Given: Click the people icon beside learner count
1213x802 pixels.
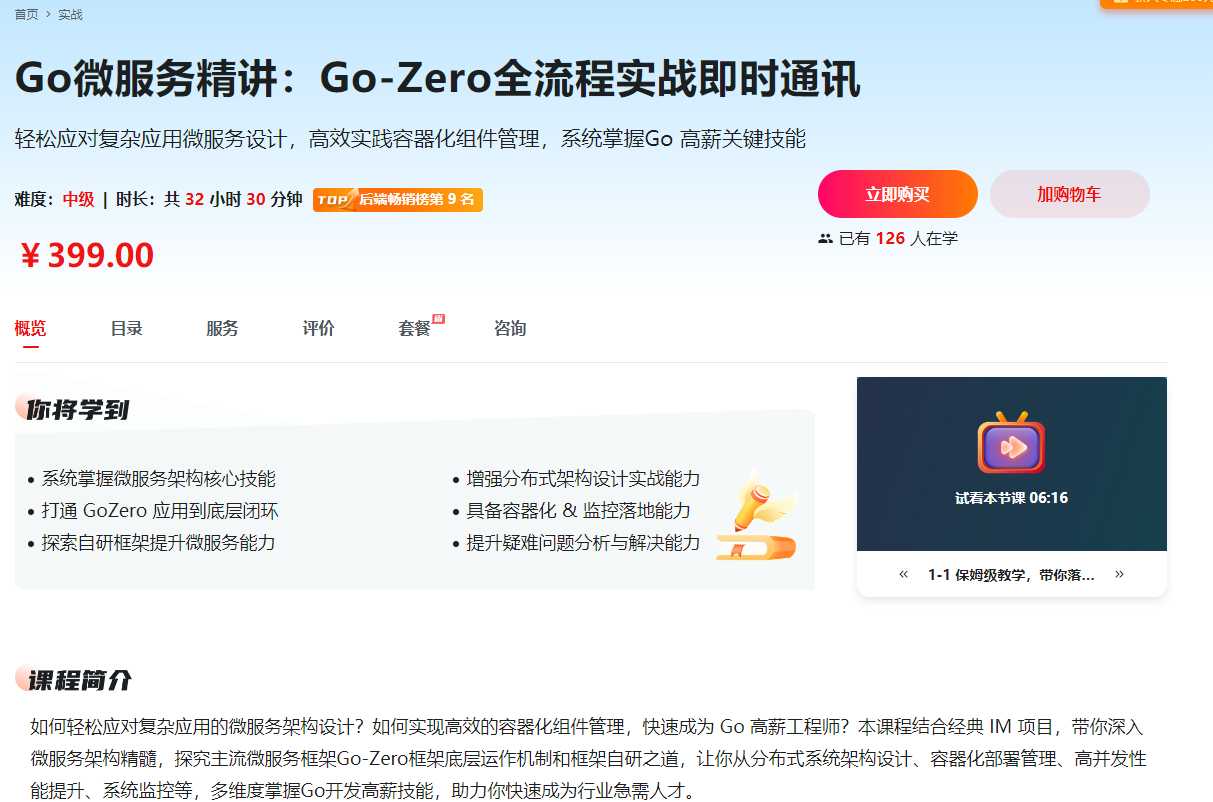Looking at the screenshot, I should [826, 238].
